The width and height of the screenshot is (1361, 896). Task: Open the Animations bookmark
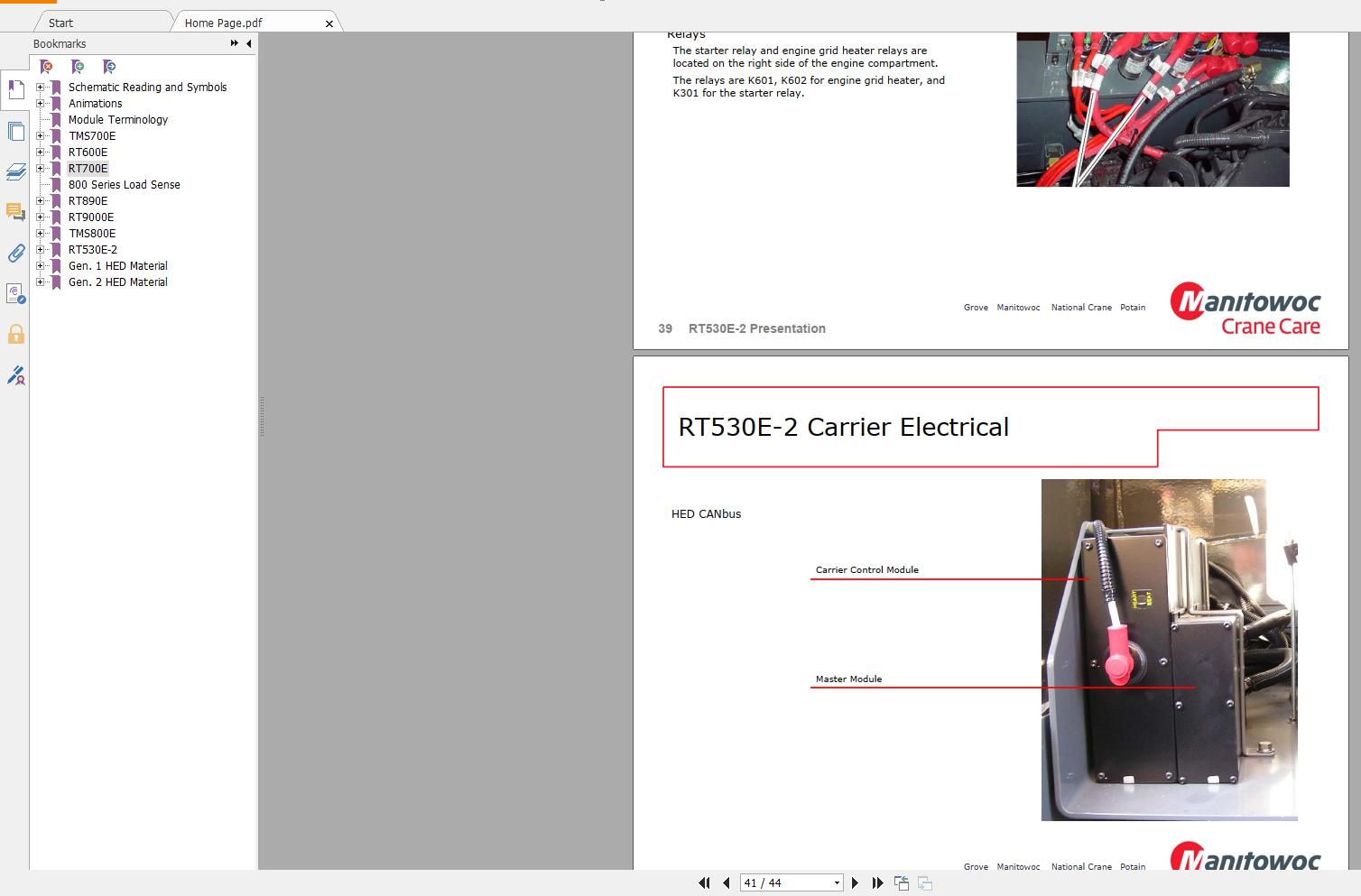click(x=96, y=104)
